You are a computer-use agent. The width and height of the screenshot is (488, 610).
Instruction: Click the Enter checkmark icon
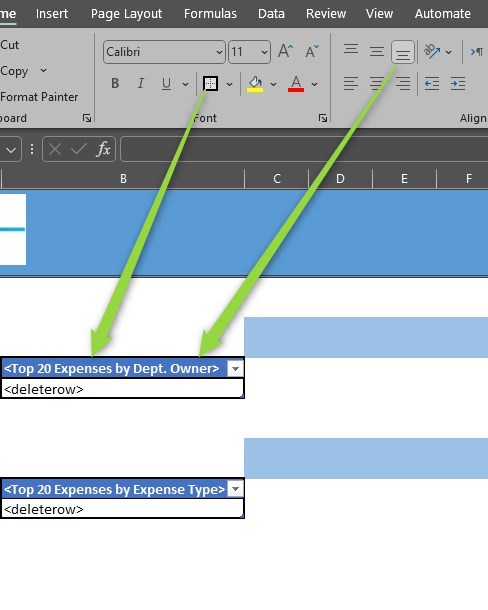79,149
